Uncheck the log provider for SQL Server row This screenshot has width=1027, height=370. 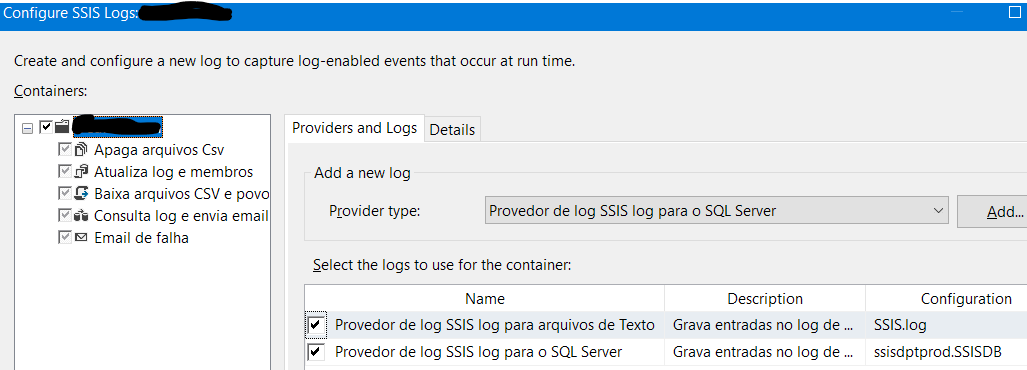click(x=316, y=352)
